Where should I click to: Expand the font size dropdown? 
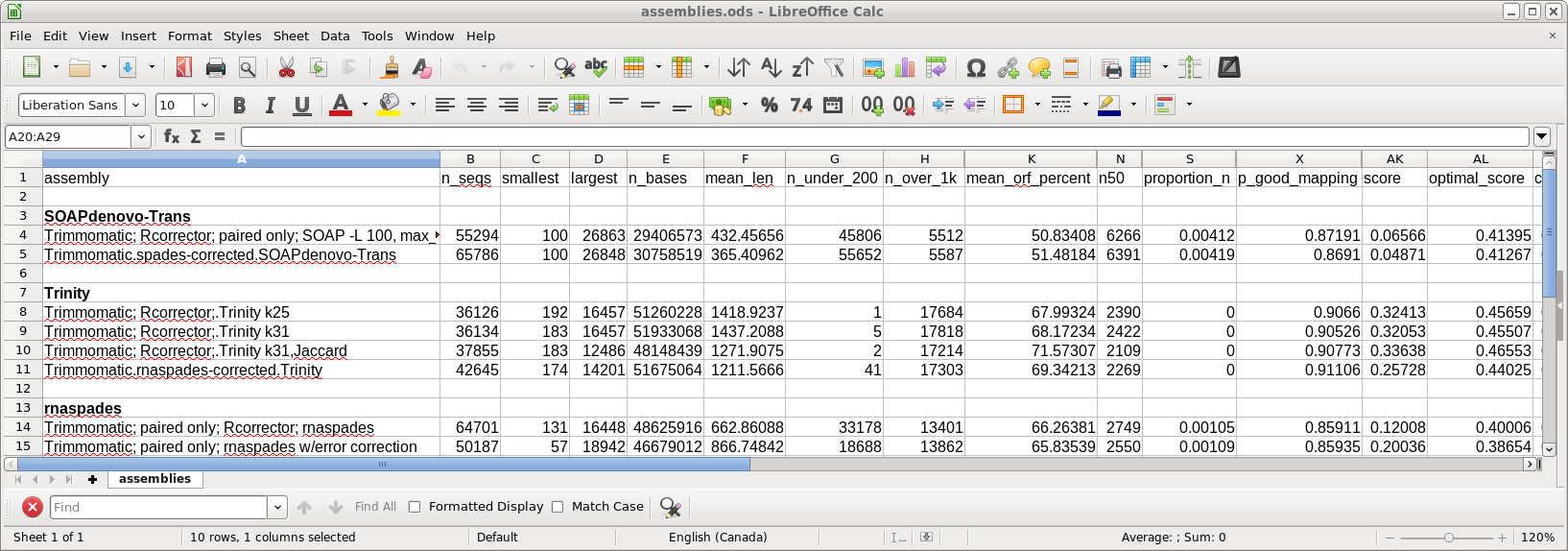204,105
